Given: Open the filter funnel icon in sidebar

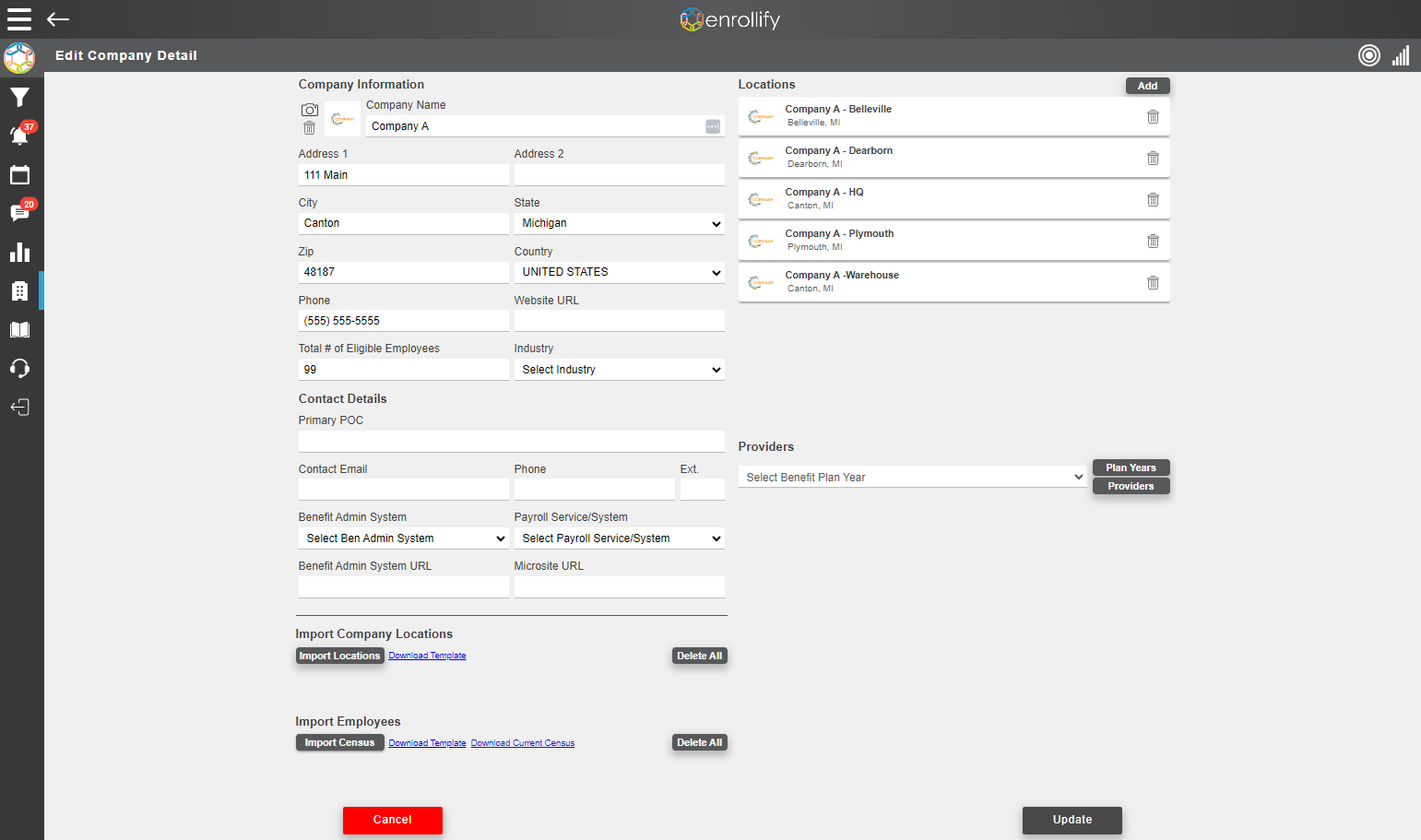Looking at the screenshot, I should pos(19,97).
